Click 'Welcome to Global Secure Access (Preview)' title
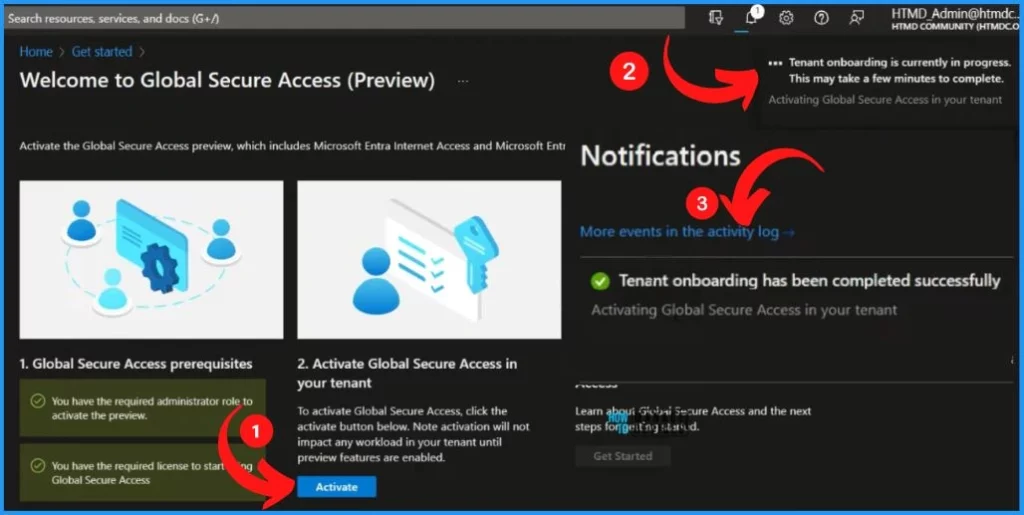 (227, 80)
